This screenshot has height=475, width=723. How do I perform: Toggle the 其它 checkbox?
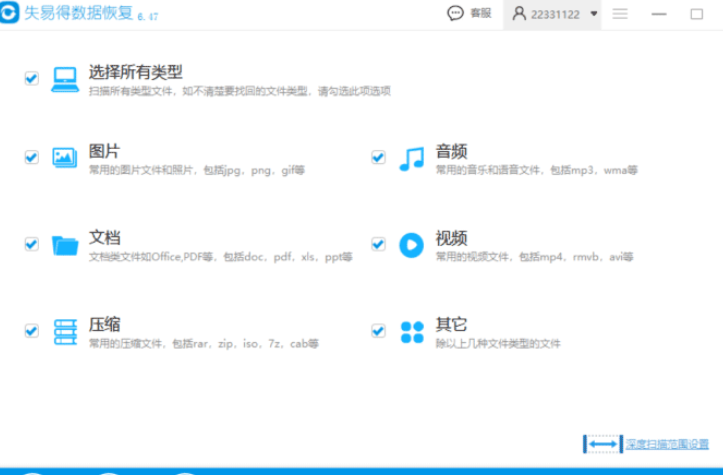(x=378, y=331)
